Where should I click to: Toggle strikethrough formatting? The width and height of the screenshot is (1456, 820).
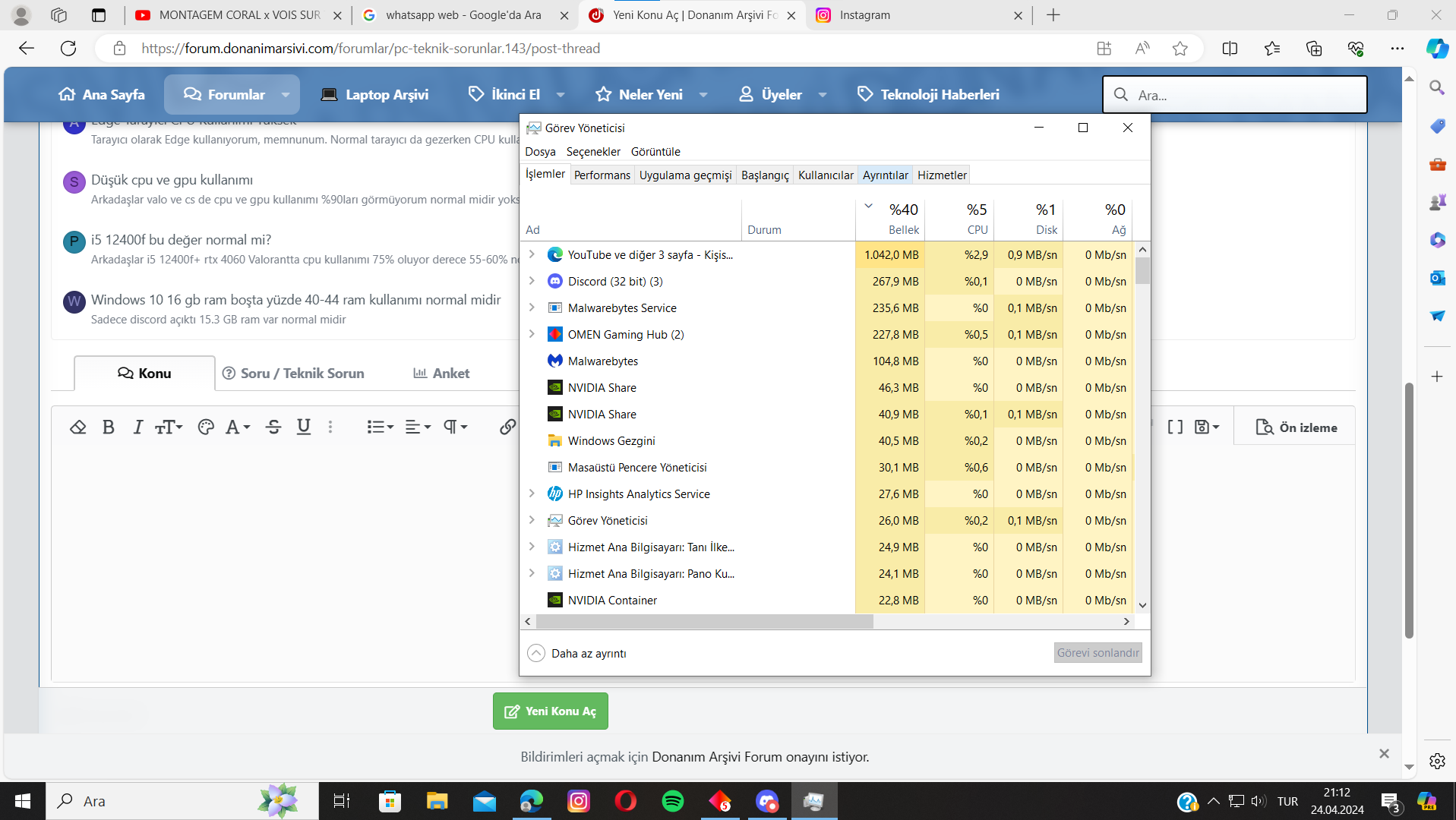[273, 427]
